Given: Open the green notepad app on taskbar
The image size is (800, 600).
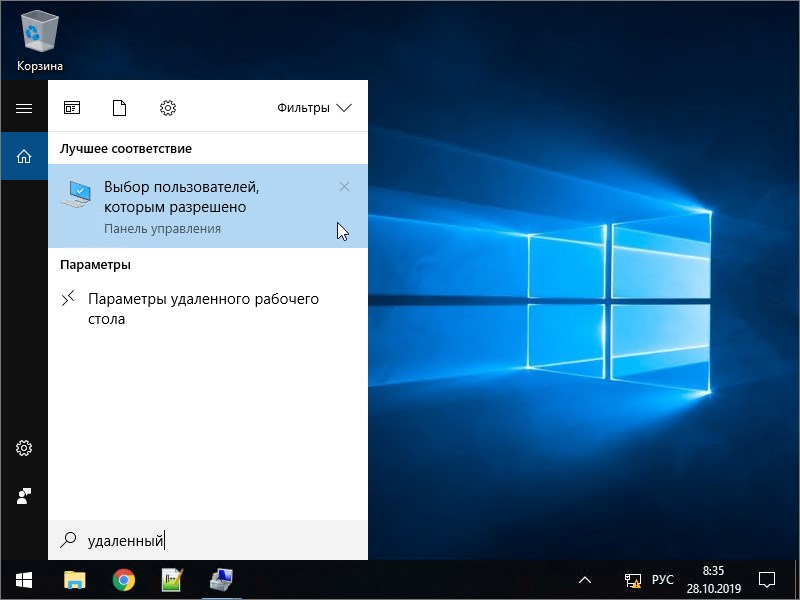Looking at the screenshot, I should click(x=172, y=580).
